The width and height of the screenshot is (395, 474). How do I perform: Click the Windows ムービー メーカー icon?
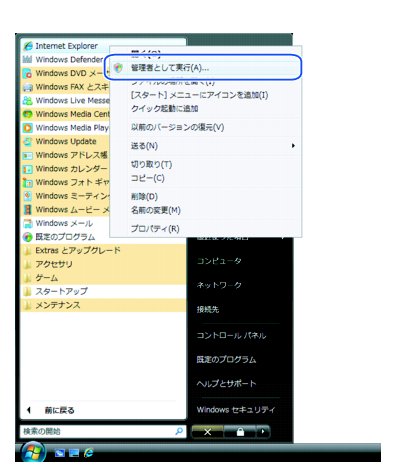pos(27,210)
